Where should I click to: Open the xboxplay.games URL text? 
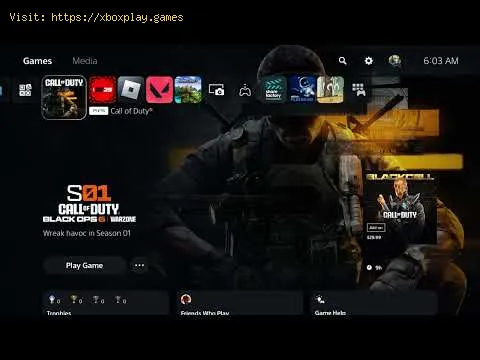[x=117, y=17]
